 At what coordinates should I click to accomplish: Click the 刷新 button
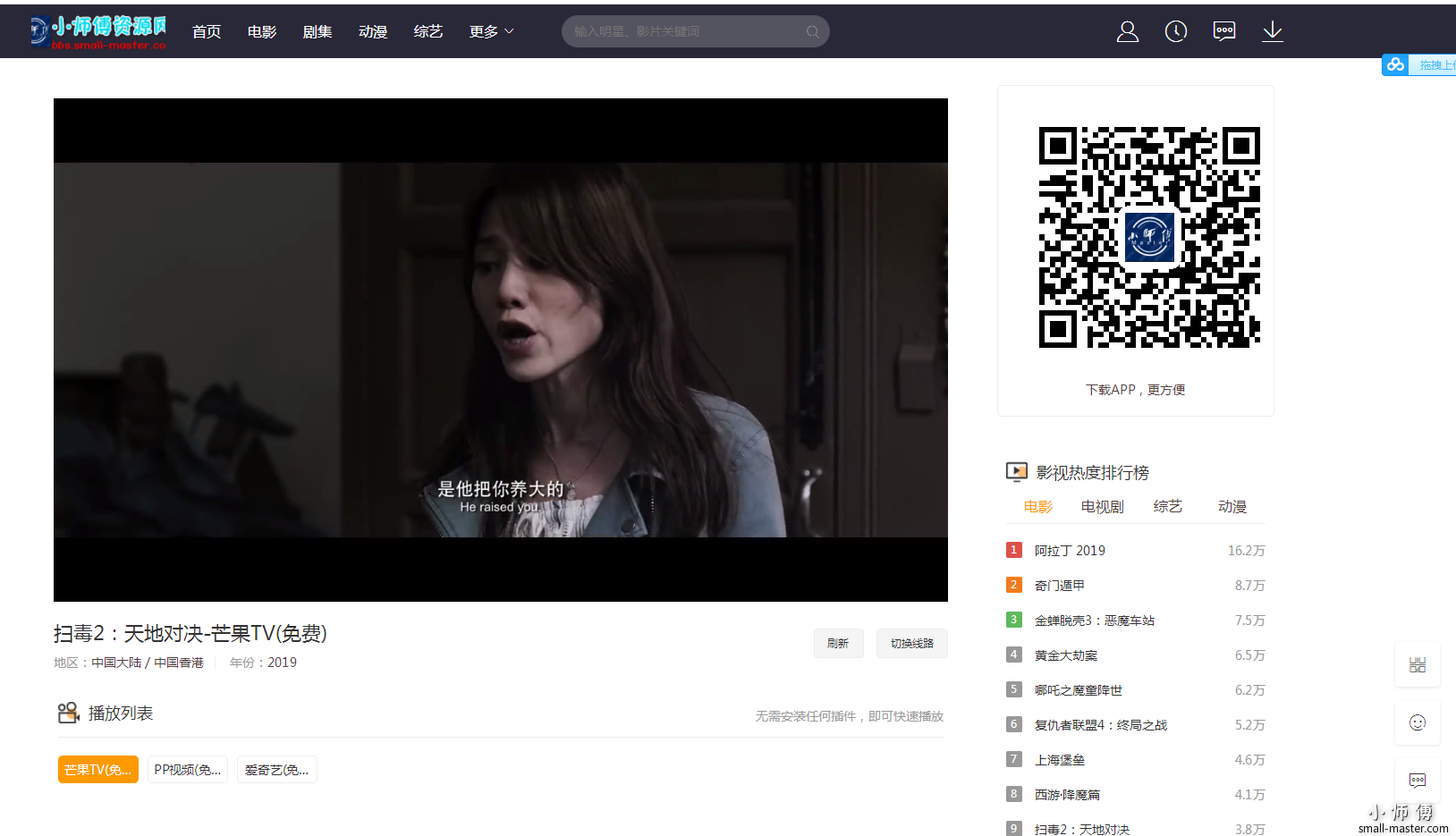(838, 644)
